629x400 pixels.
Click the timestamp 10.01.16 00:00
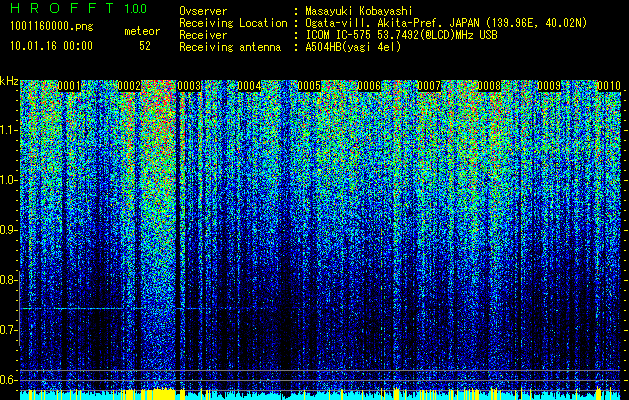click(51, 46)
